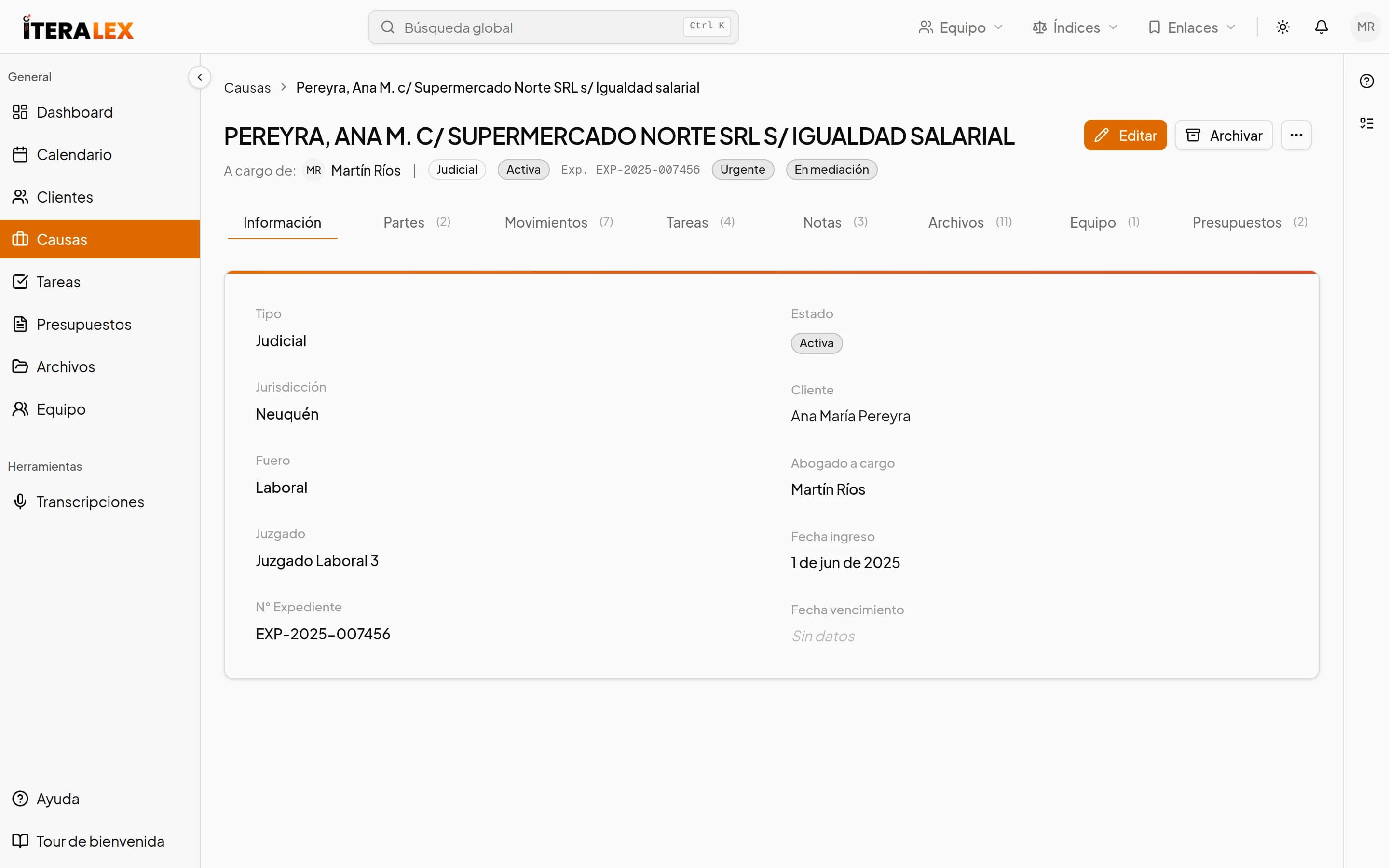Expand the Índices dropdown

click(1075, 27)
